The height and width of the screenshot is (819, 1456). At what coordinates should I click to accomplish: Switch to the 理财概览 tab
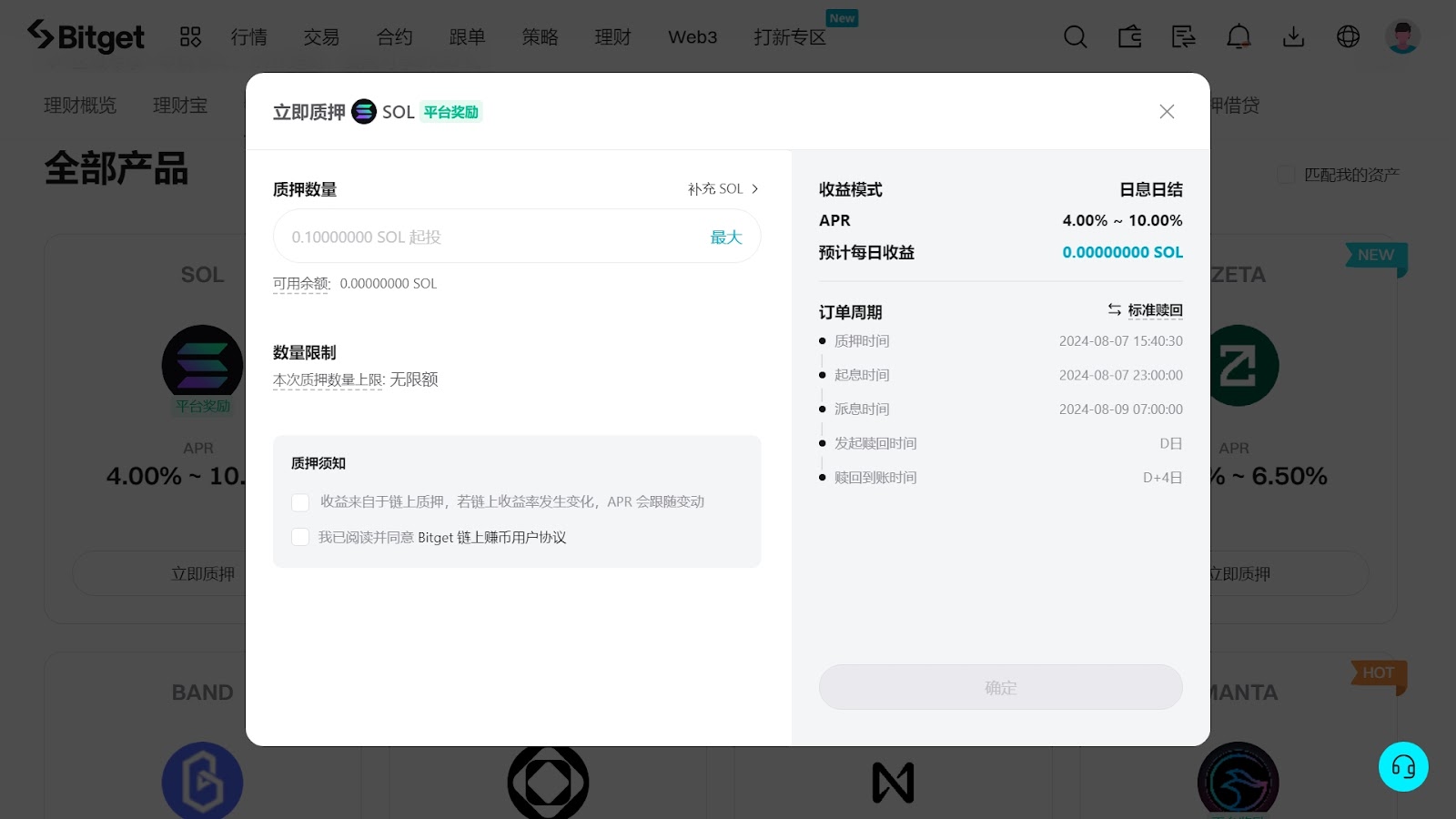click(80, 106)
